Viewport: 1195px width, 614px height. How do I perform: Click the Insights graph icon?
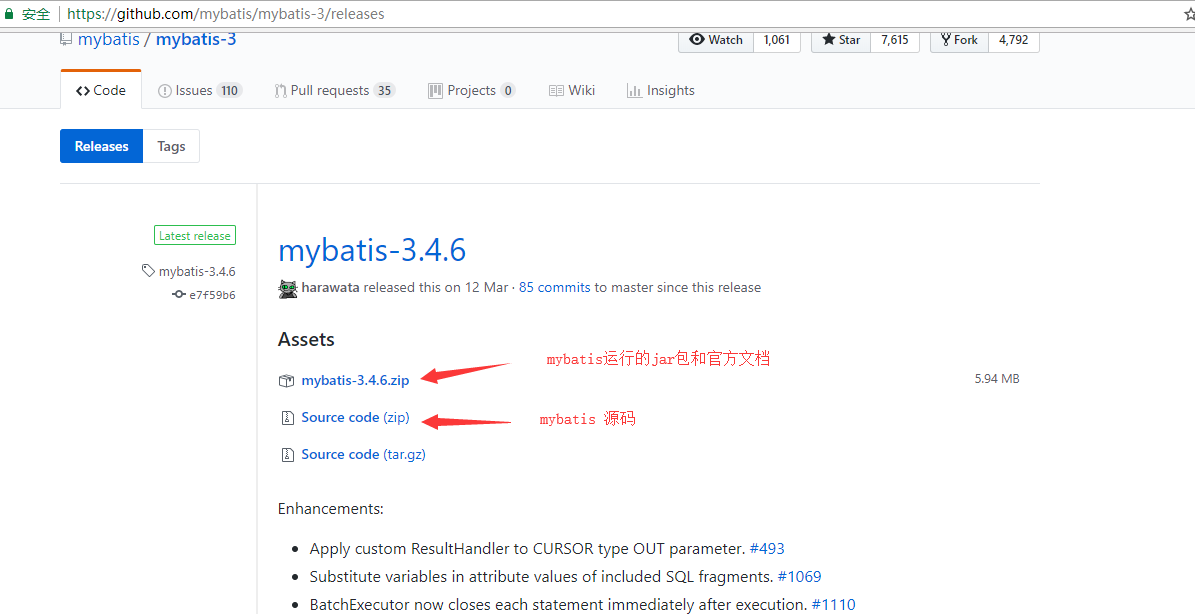coord(634,91)
